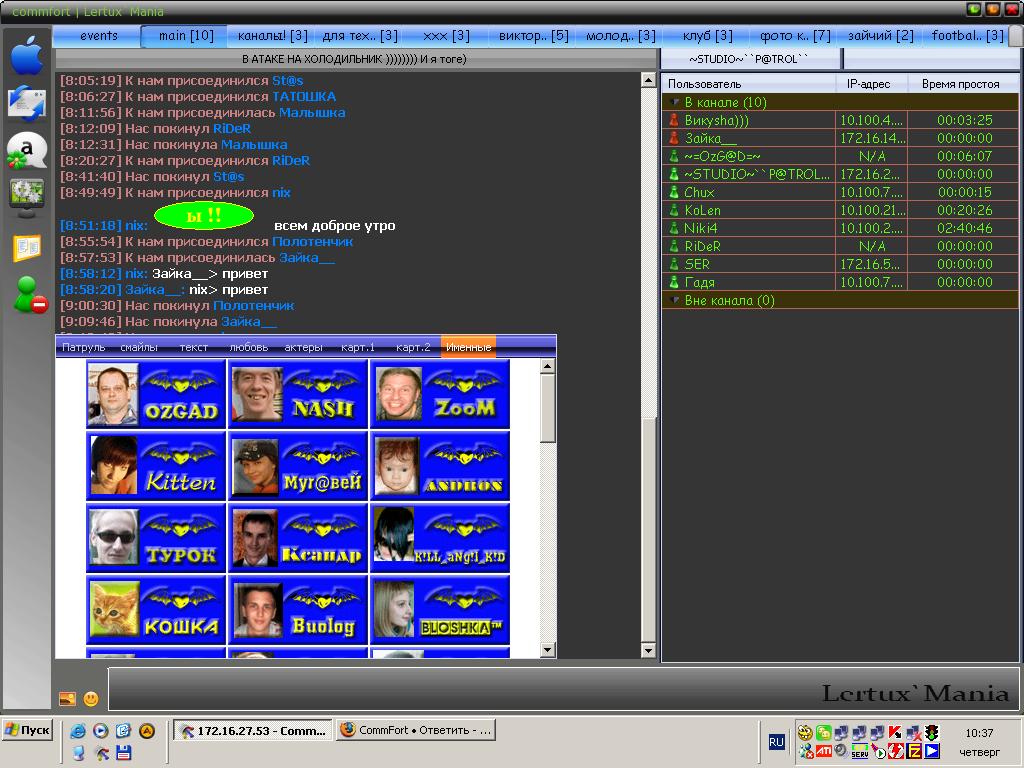Click the 'Пуск' start button
1024x768 pixels.
(x=28, y=730)
